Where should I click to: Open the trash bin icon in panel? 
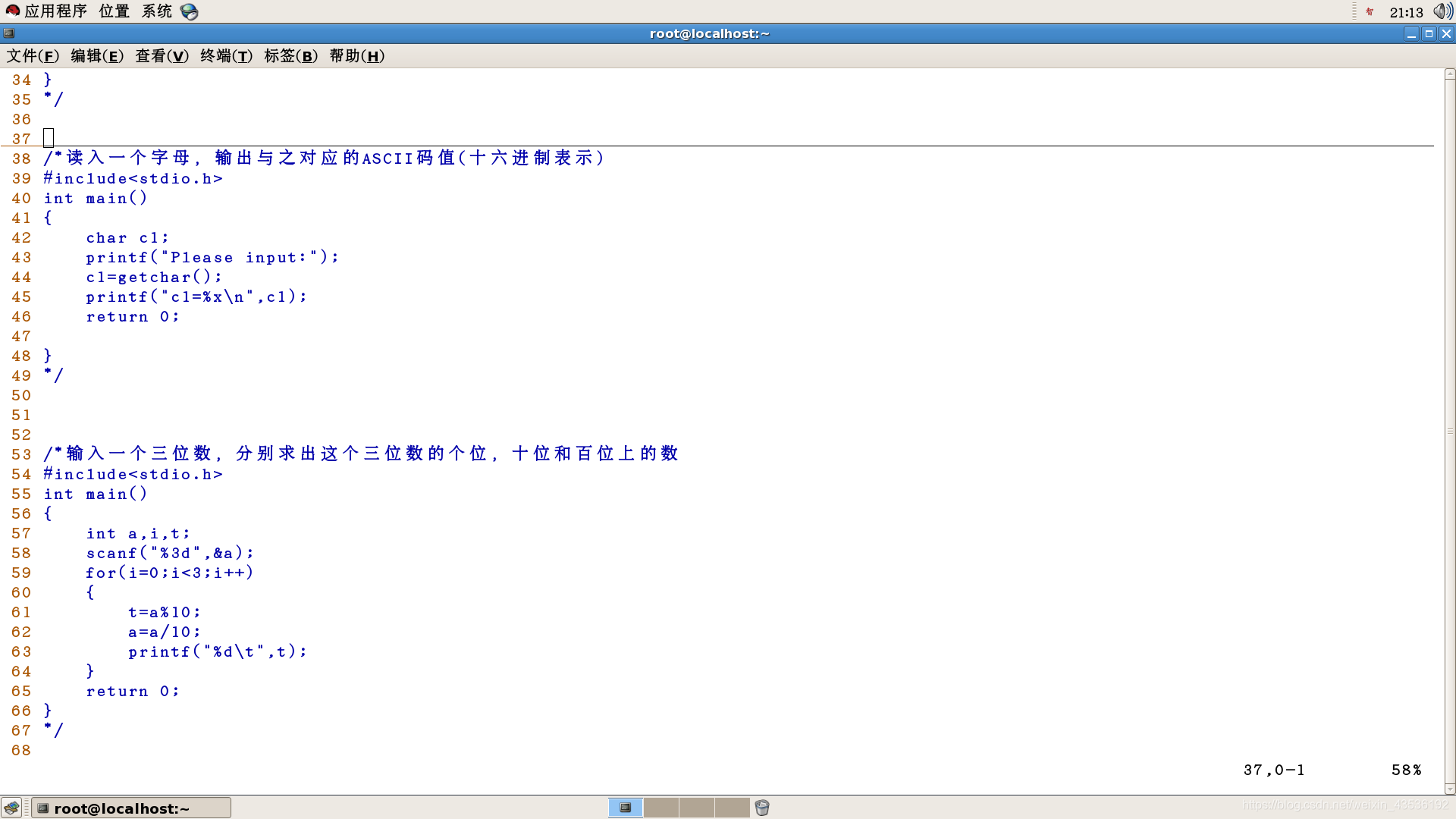coord(762,808)
